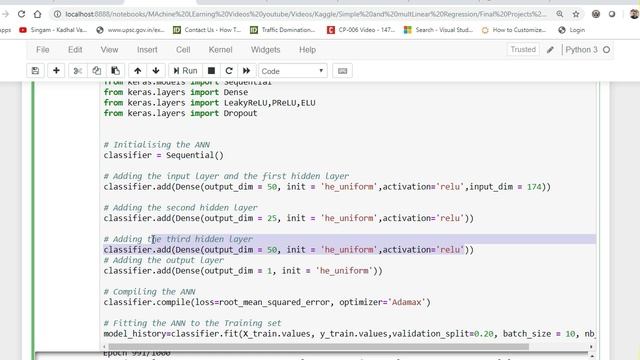640x360 pixels.
Task: View site information icon in address bar
Action: (57, 14)
